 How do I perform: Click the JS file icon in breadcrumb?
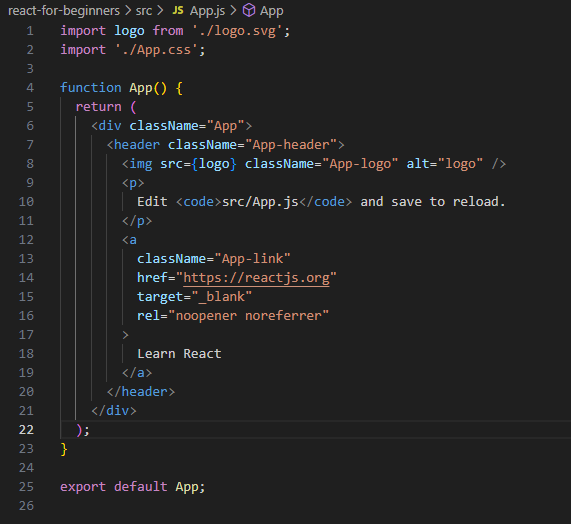click(x=178, y=10)
